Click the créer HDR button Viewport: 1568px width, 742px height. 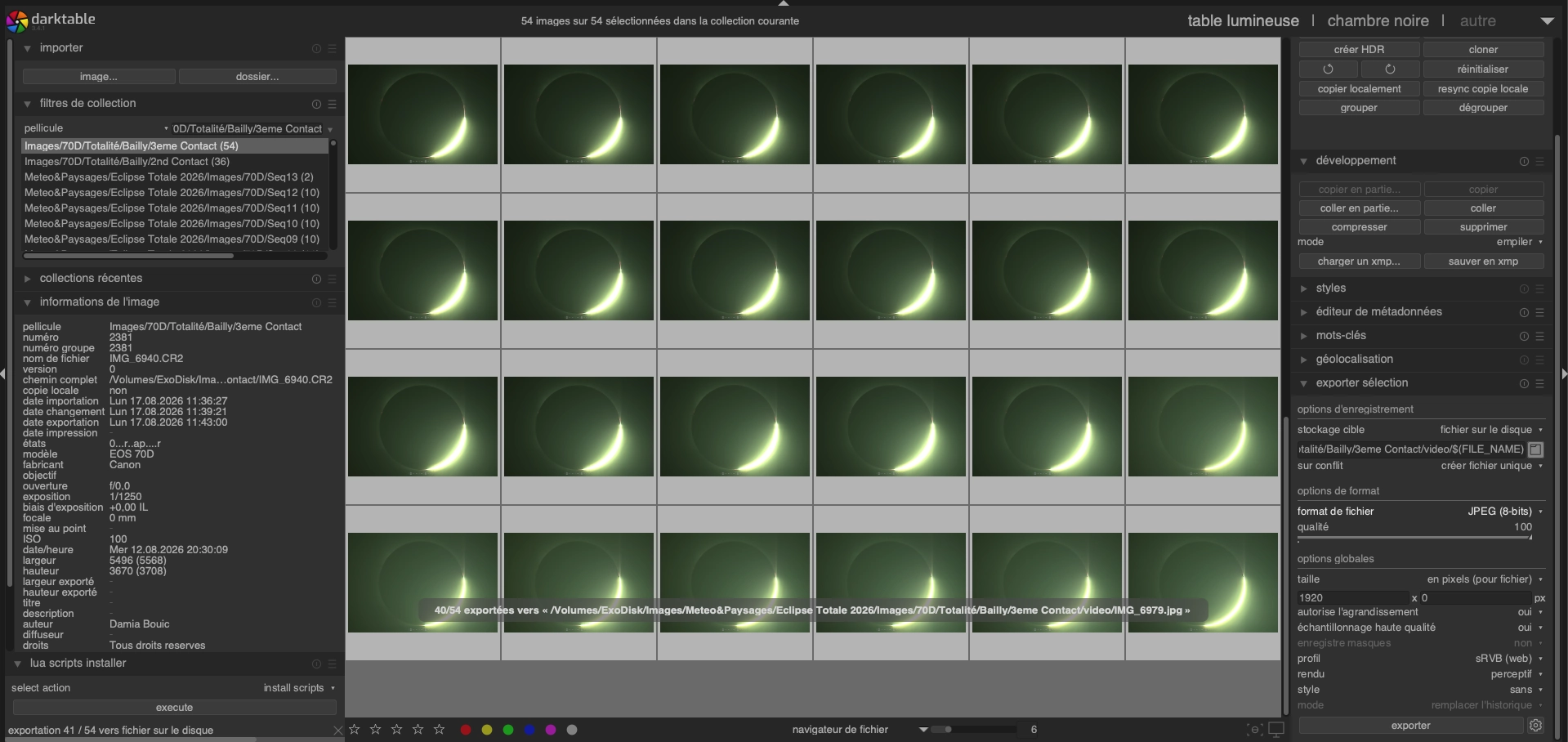pyautogui.click(x=1359, y=50)
